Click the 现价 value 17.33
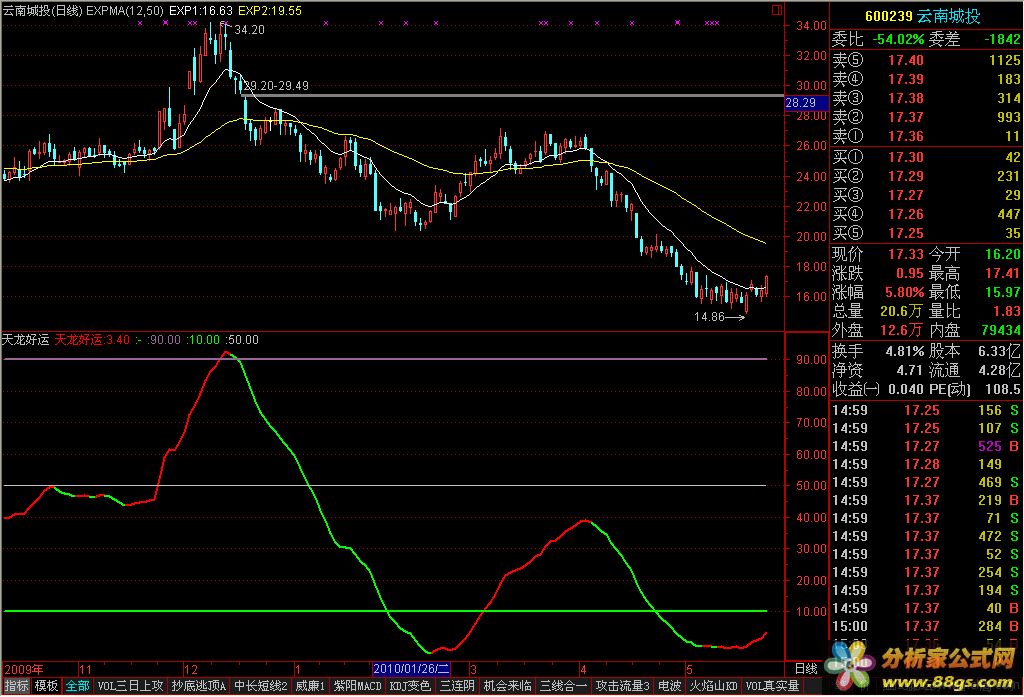The height and width of the screenshot is (697, 1024). (x=906, y=254)
